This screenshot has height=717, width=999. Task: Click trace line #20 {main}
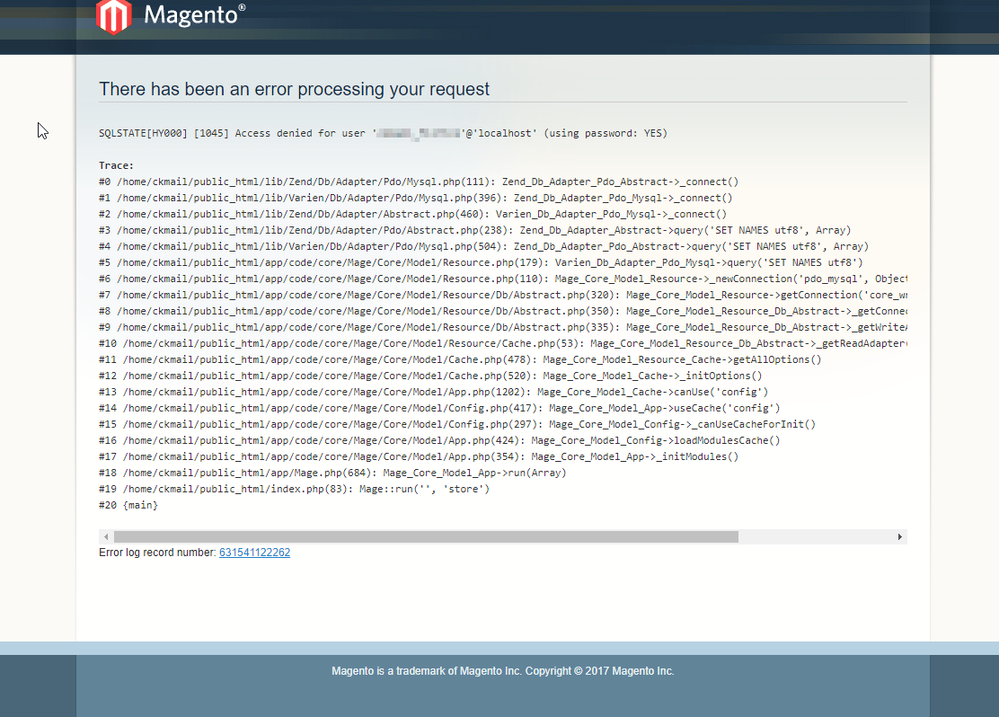128,505
